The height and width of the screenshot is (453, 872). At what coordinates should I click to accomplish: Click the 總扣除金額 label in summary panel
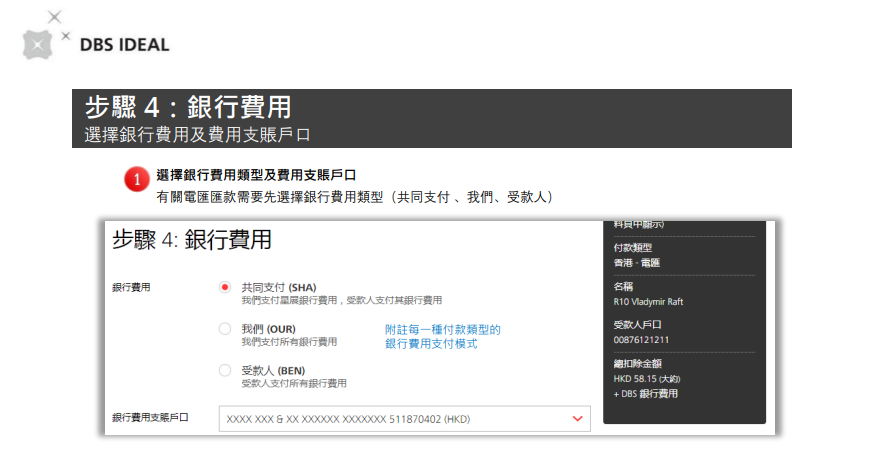point(637,364)
